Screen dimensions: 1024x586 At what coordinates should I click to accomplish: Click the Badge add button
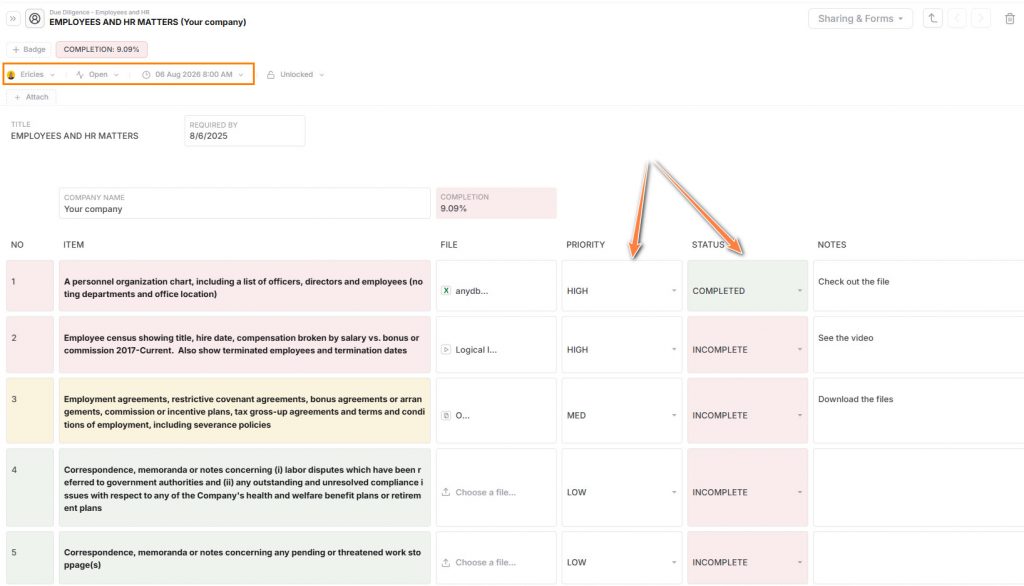[x=29, y=49]
